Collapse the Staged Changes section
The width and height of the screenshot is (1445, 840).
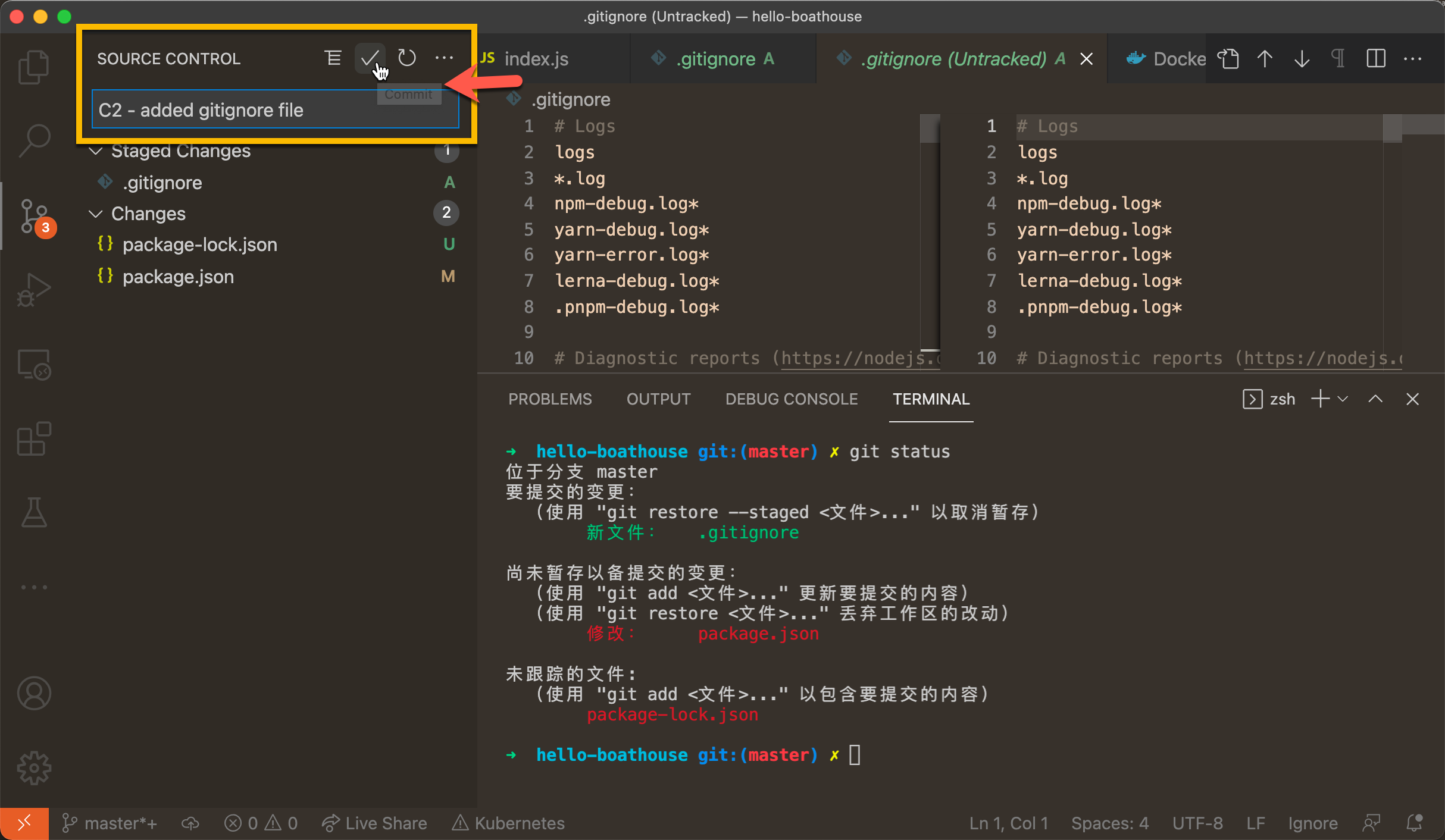click(x=95, y=151)
